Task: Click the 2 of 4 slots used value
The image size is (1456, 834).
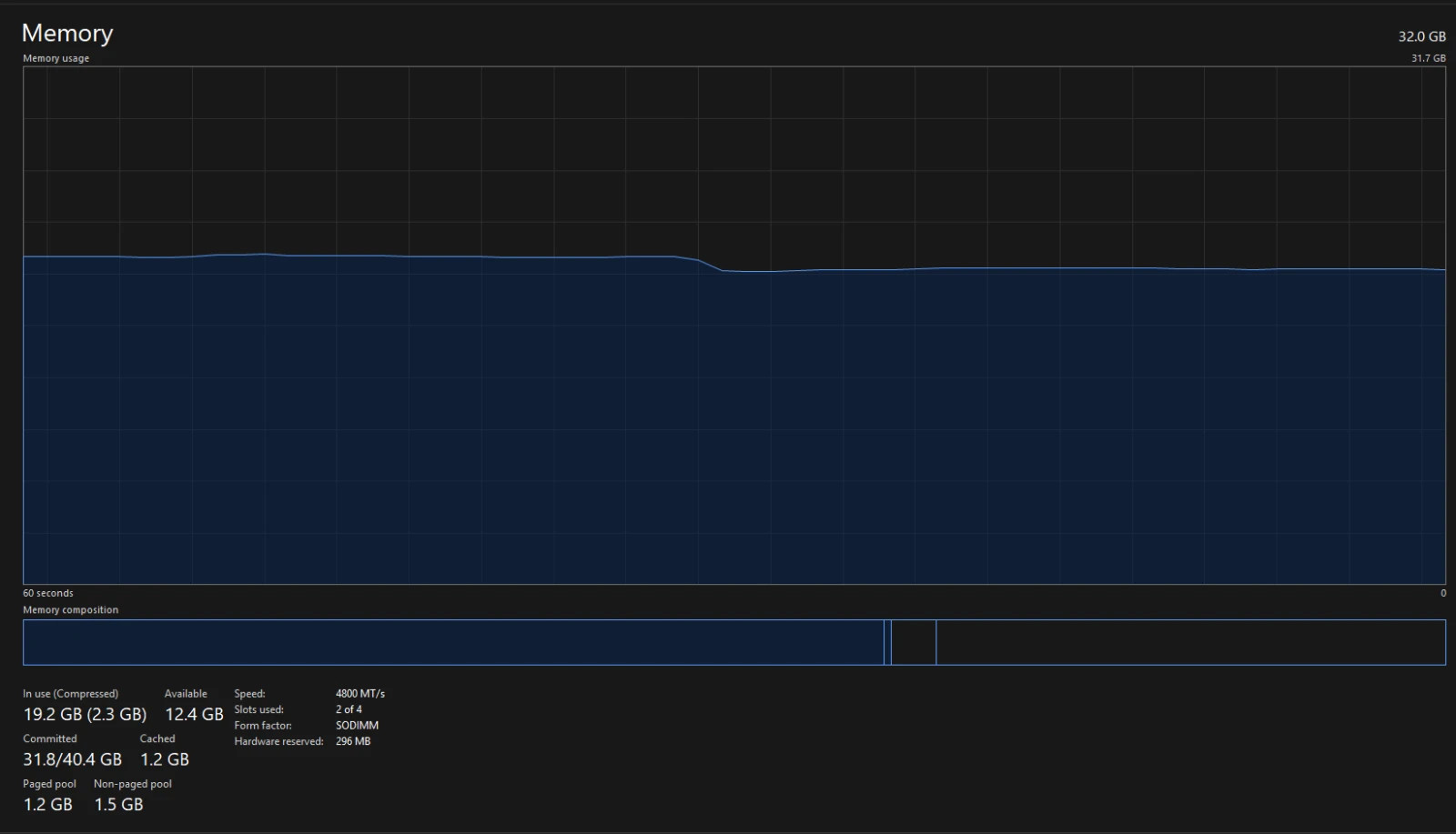Action: (349, 709)
